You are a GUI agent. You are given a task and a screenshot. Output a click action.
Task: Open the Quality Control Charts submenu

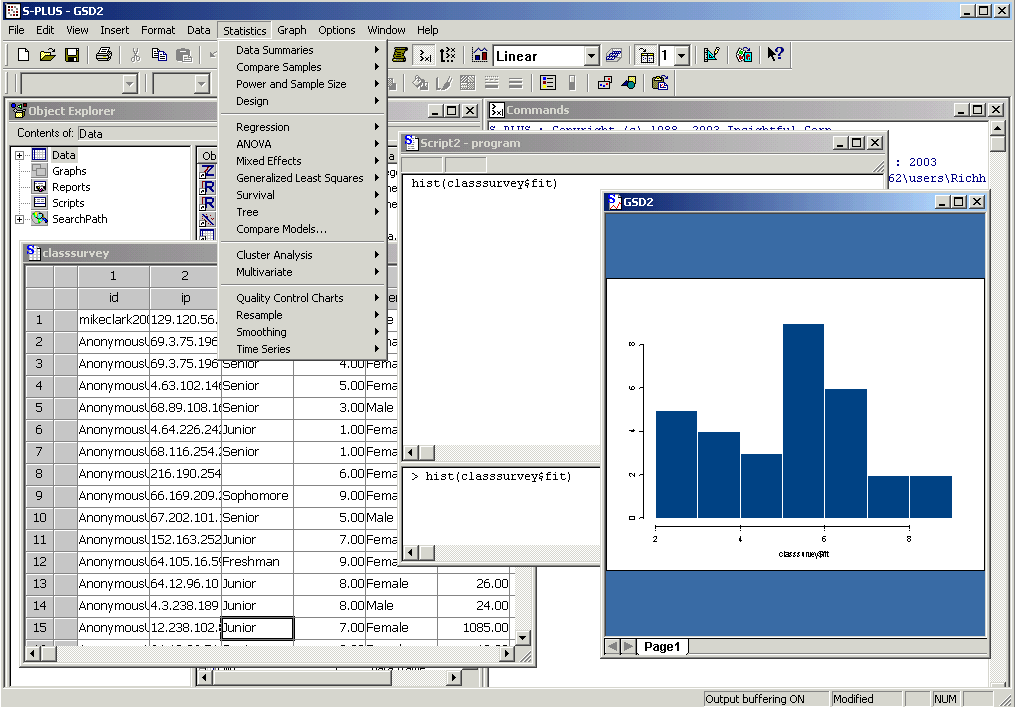pyautogui.click(x=303, y=298)
